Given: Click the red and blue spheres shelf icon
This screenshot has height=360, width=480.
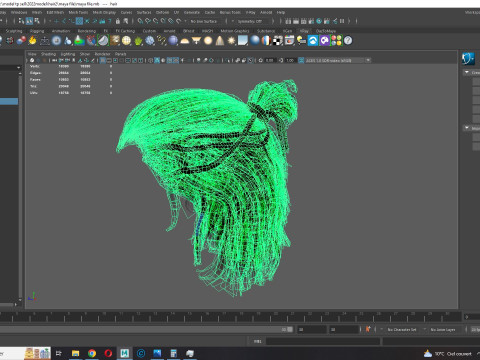Looking at the screenshot, I should pyautogui.click(x=21, y=41).
